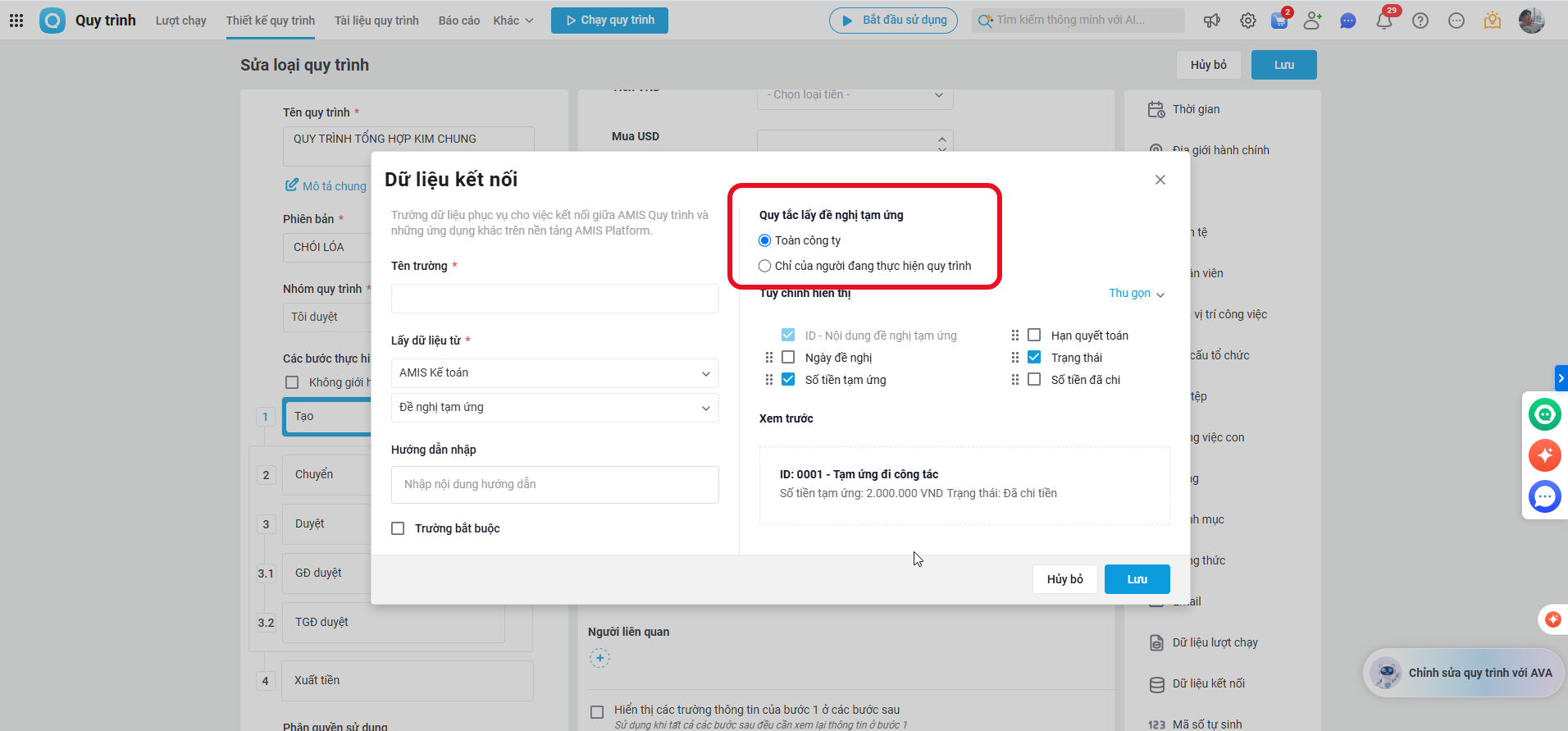Image resolution: width=1568 pixels, height=731 pixels.
Task: Click the more options circle icon
Action: (x=1456, y=21)
